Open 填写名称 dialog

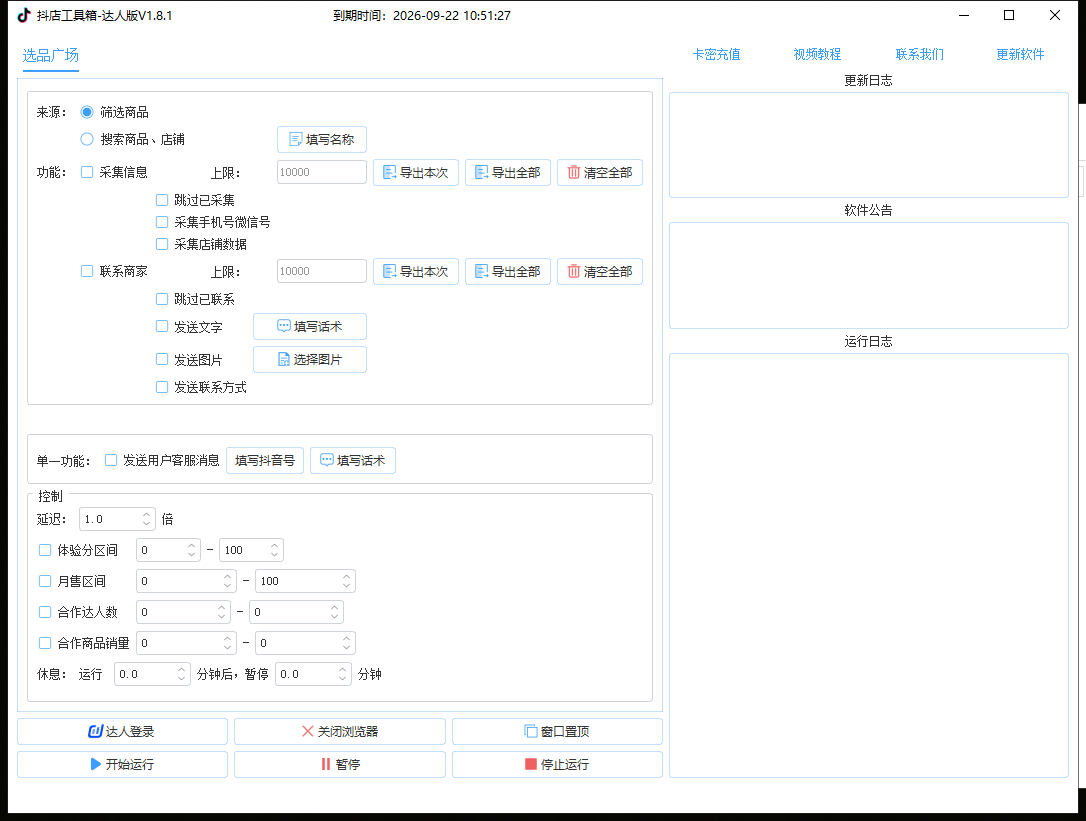point(321,139)
